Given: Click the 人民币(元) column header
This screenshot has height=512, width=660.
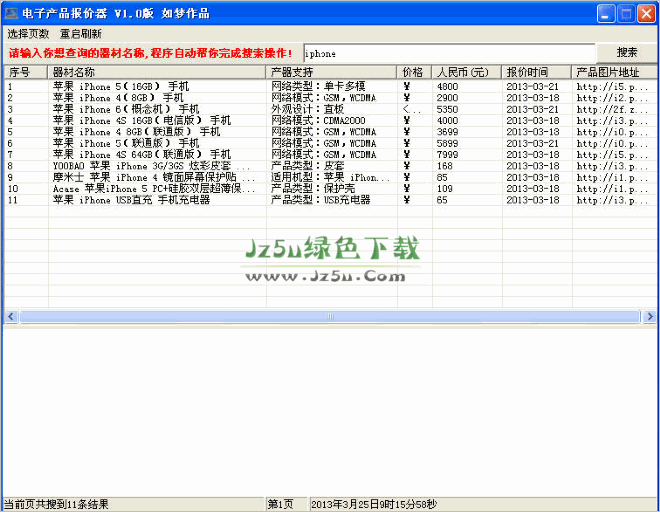Looking at the screenshot, I should coord(467,72).
